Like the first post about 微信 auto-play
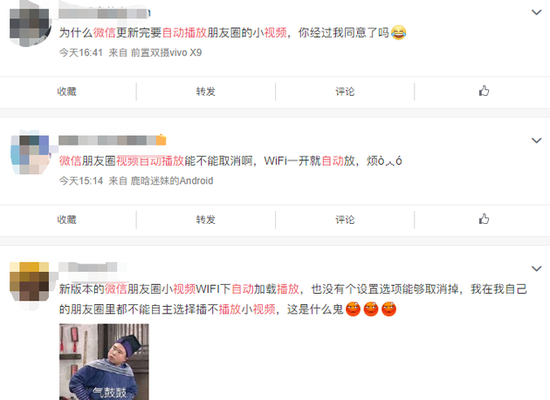 point(484,91)
